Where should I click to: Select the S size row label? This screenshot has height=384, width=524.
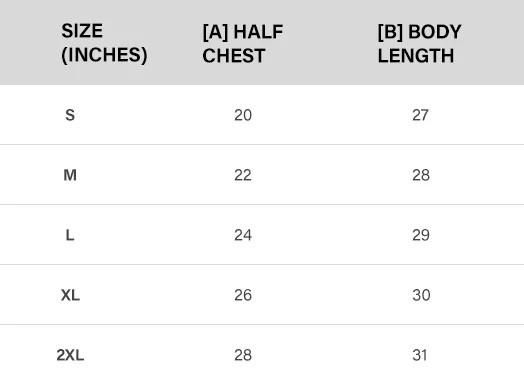70,115
